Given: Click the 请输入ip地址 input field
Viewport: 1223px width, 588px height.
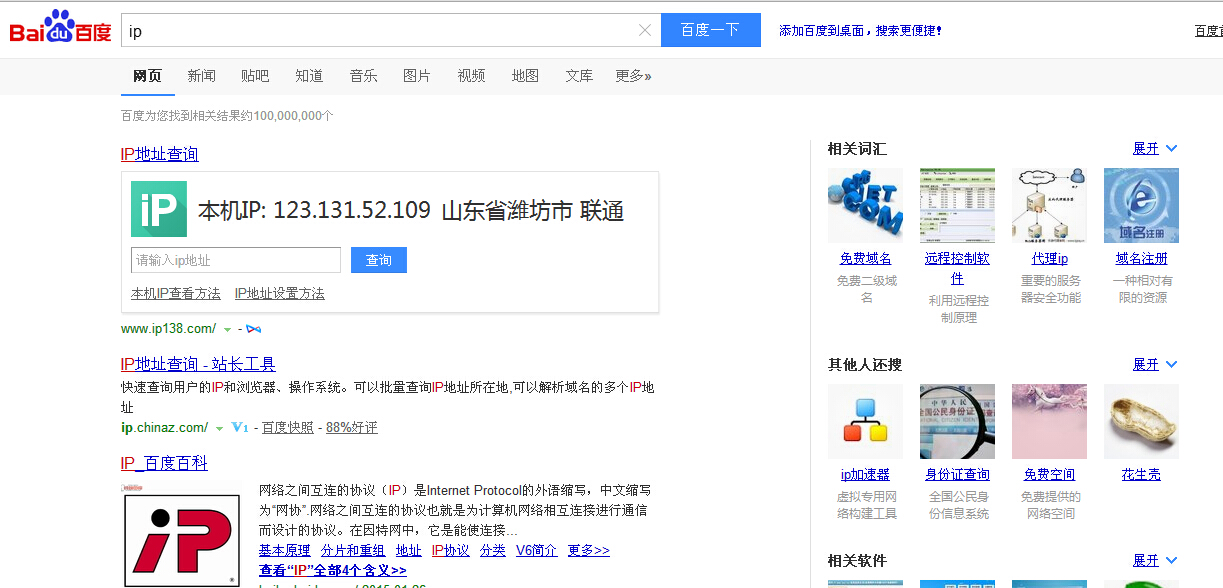Looking at the screenshot, I should click(236, 260).
